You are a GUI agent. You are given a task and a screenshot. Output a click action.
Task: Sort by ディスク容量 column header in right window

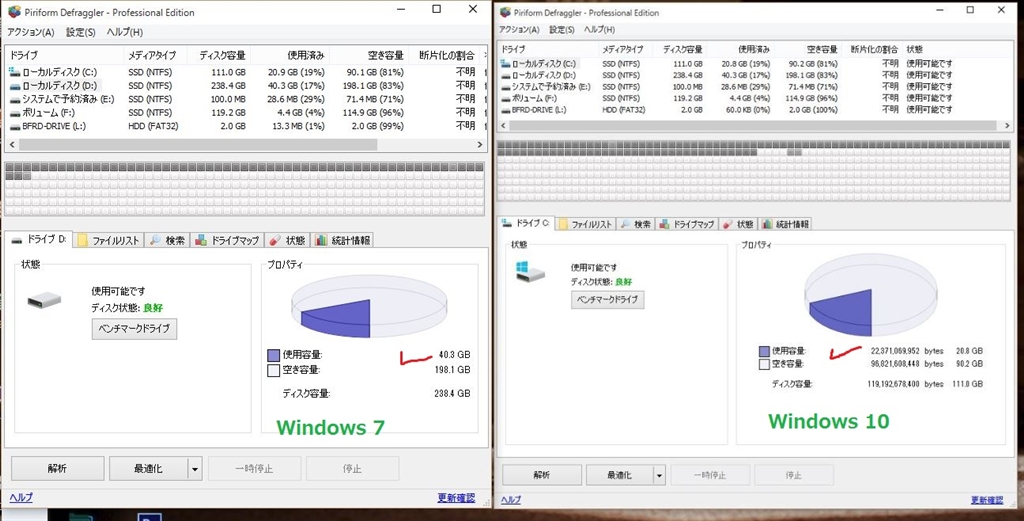[x=681, y=49]
